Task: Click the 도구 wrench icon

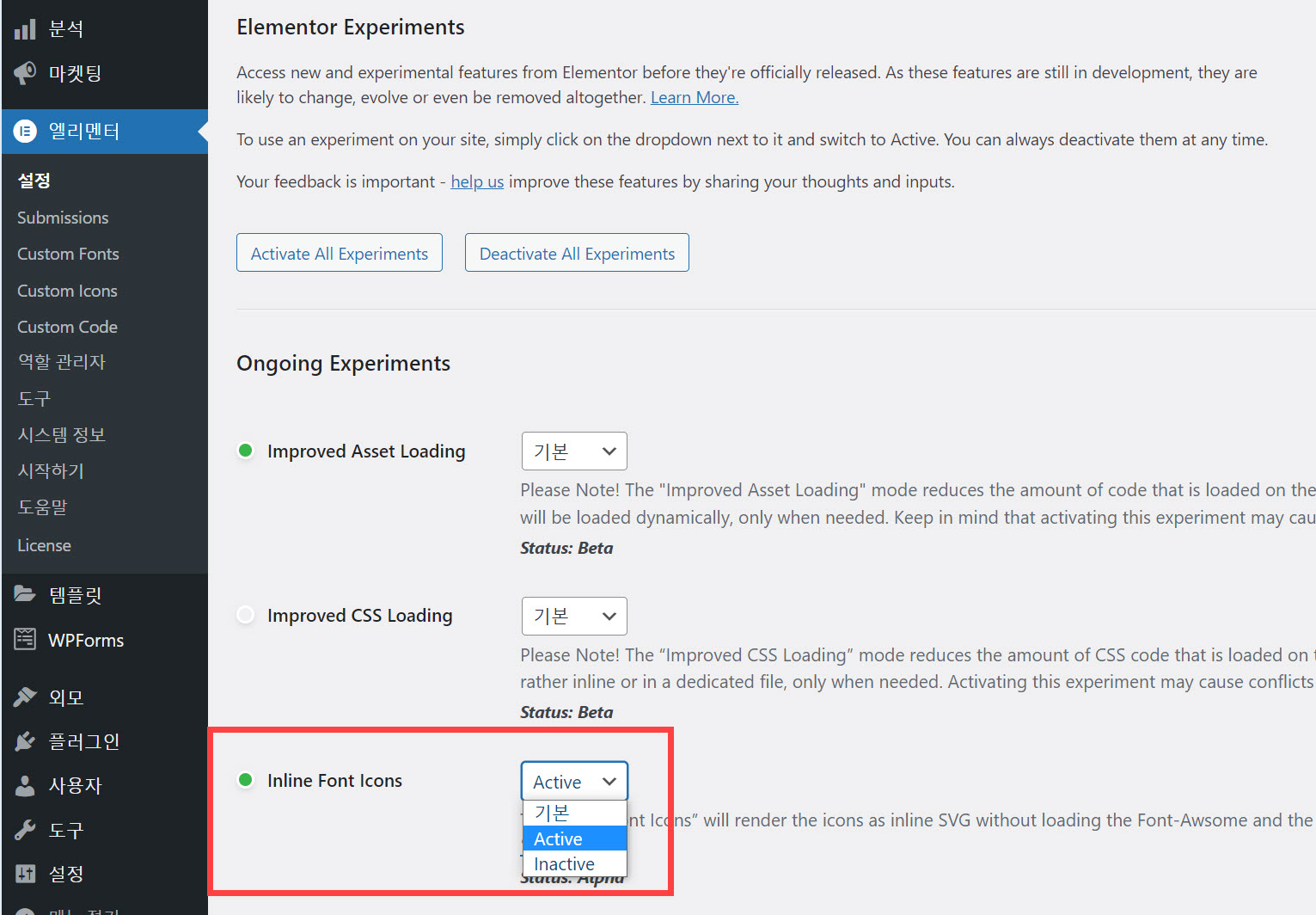Action: 25,830
